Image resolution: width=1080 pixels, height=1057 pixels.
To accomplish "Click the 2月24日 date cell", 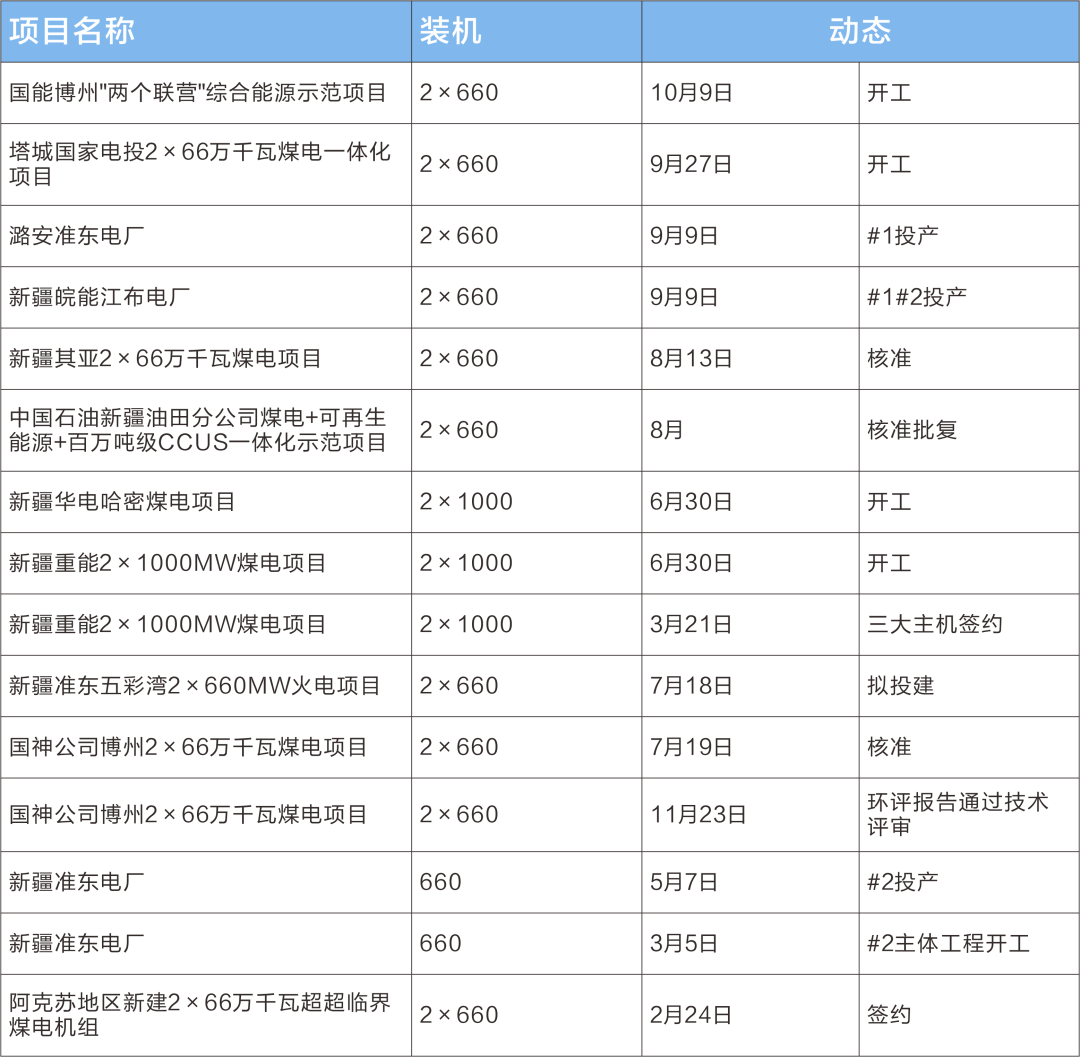I will [x=751, y=1015].
